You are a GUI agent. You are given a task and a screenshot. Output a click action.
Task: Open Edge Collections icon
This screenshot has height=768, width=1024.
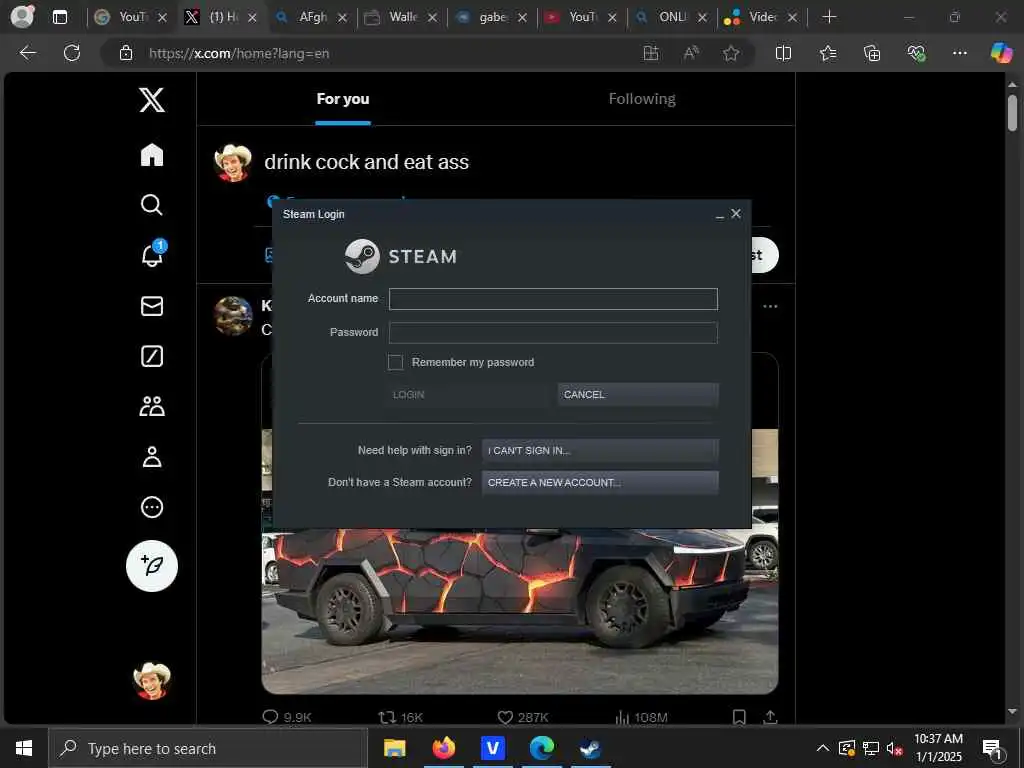point(872,53)
